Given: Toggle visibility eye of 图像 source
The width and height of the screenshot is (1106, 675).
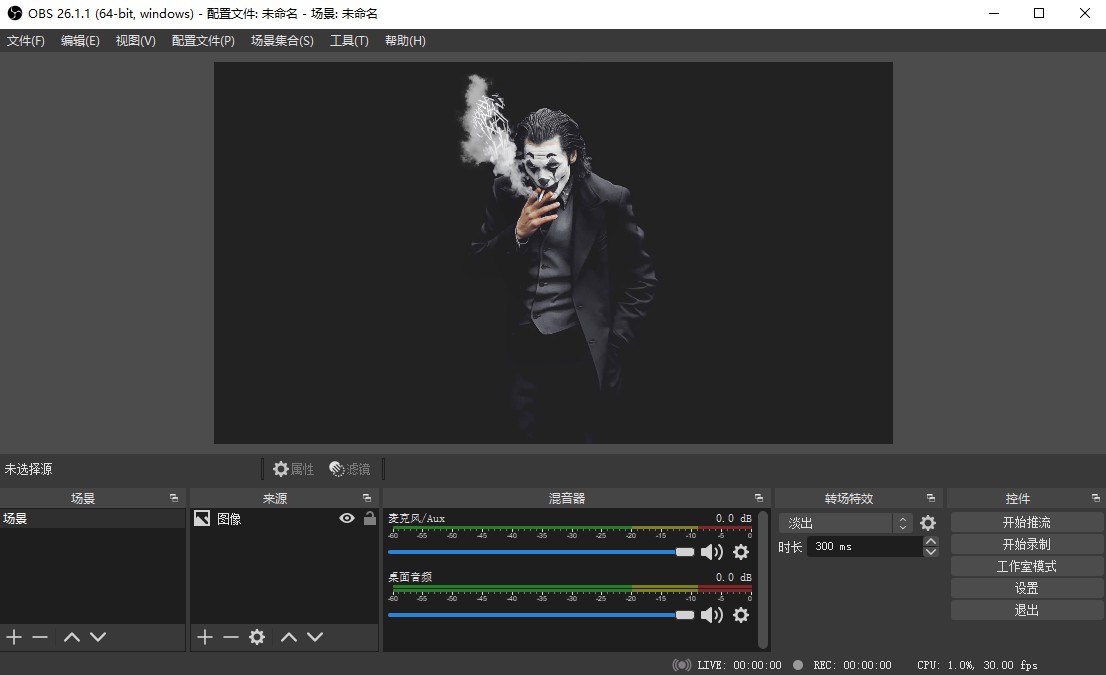Looking at the screenshot, I should click(x=346, y=518).
